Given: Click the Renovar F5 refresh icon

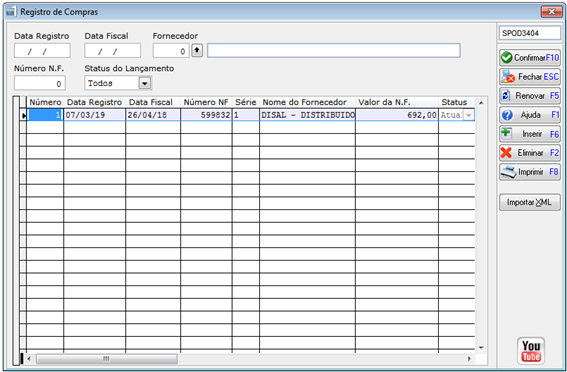Looking at the screenshot, I should (x=506, y=95).
